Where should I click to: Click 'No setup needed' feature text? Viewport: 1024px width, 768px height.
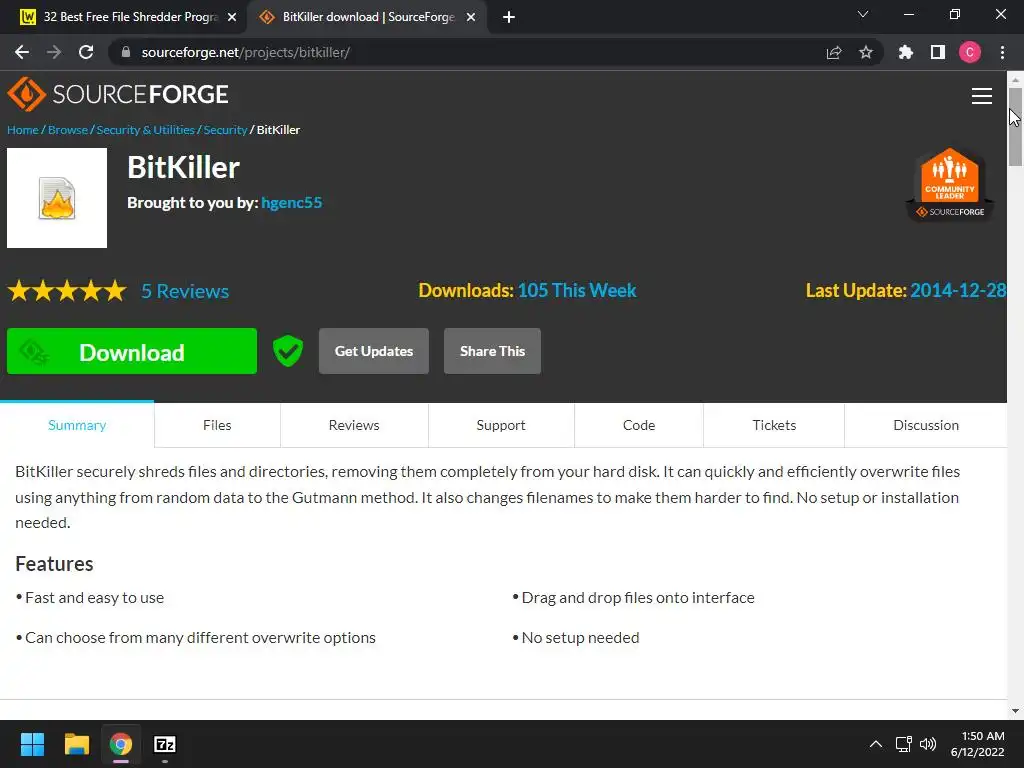581,637
